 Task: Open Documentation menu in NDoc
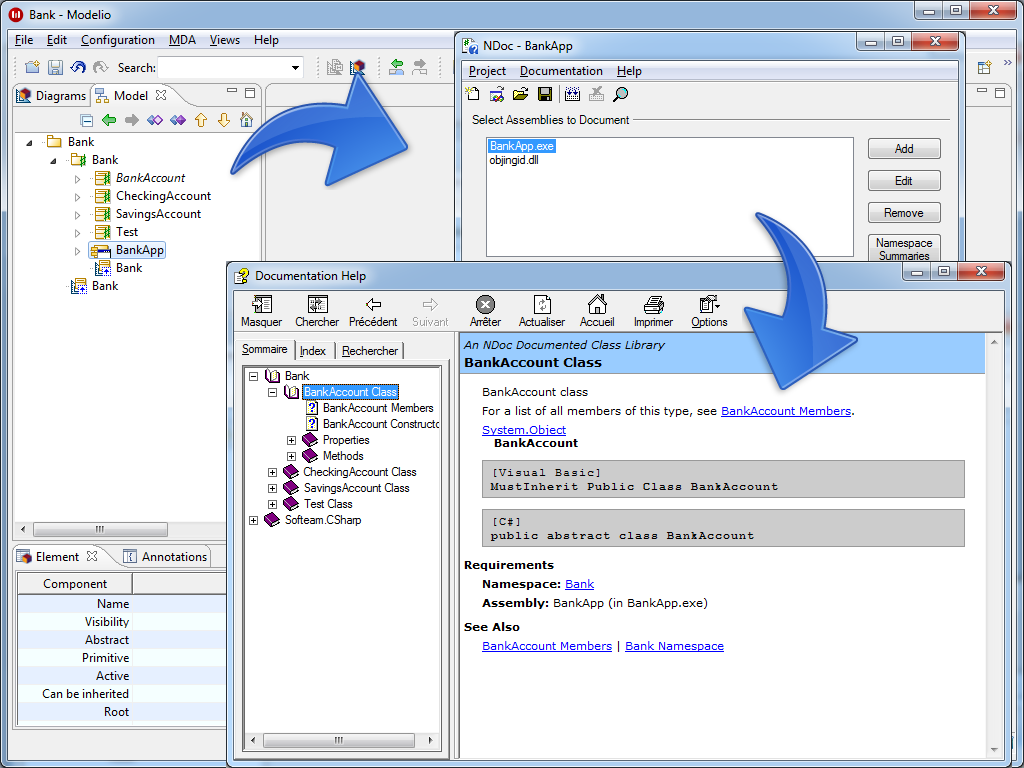tap(561, 71)
